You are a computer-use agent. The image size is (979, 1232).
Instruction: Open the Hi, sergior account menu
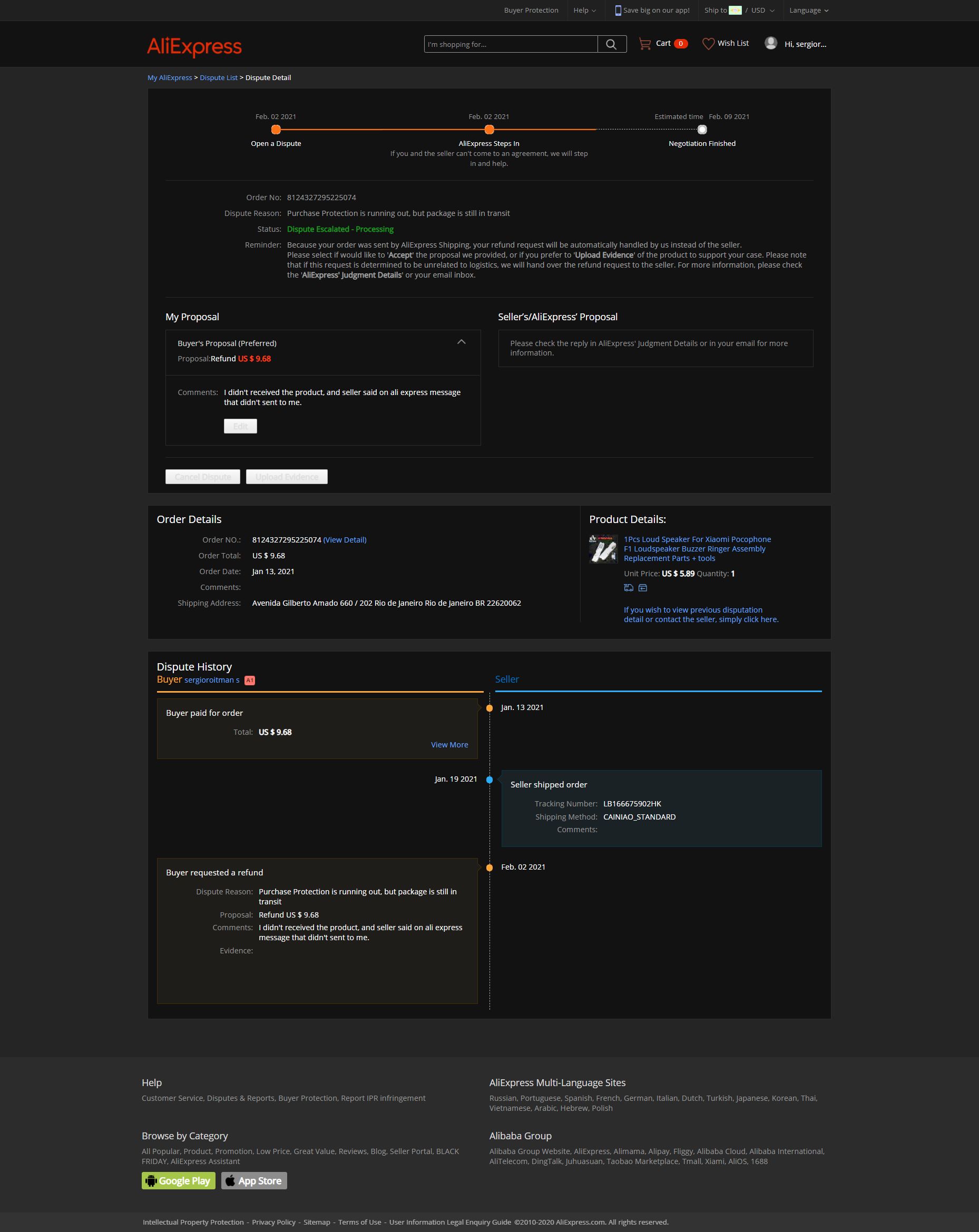click(x=805, y=44)
